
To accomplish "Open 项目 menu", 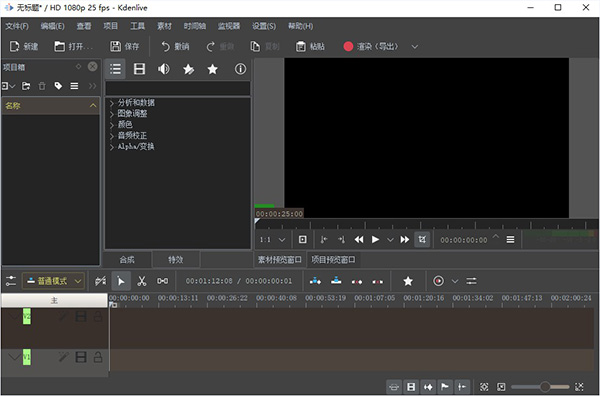I will pyautogui.click(x=111, y=26).
